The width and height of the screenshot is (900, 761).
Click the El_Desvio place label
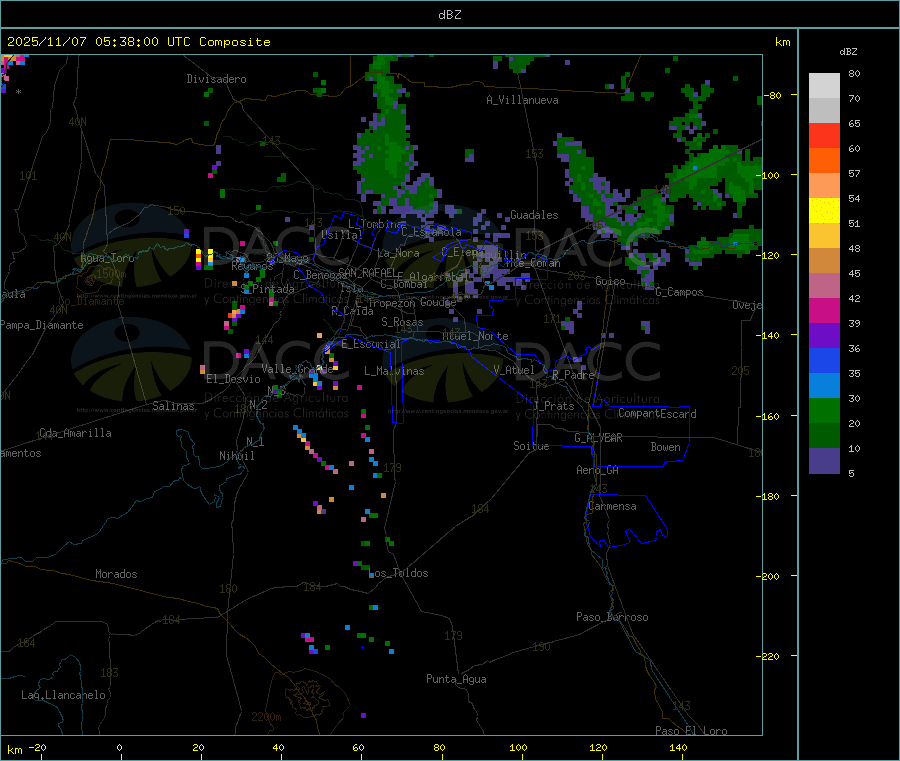click(x=234, y=379)
